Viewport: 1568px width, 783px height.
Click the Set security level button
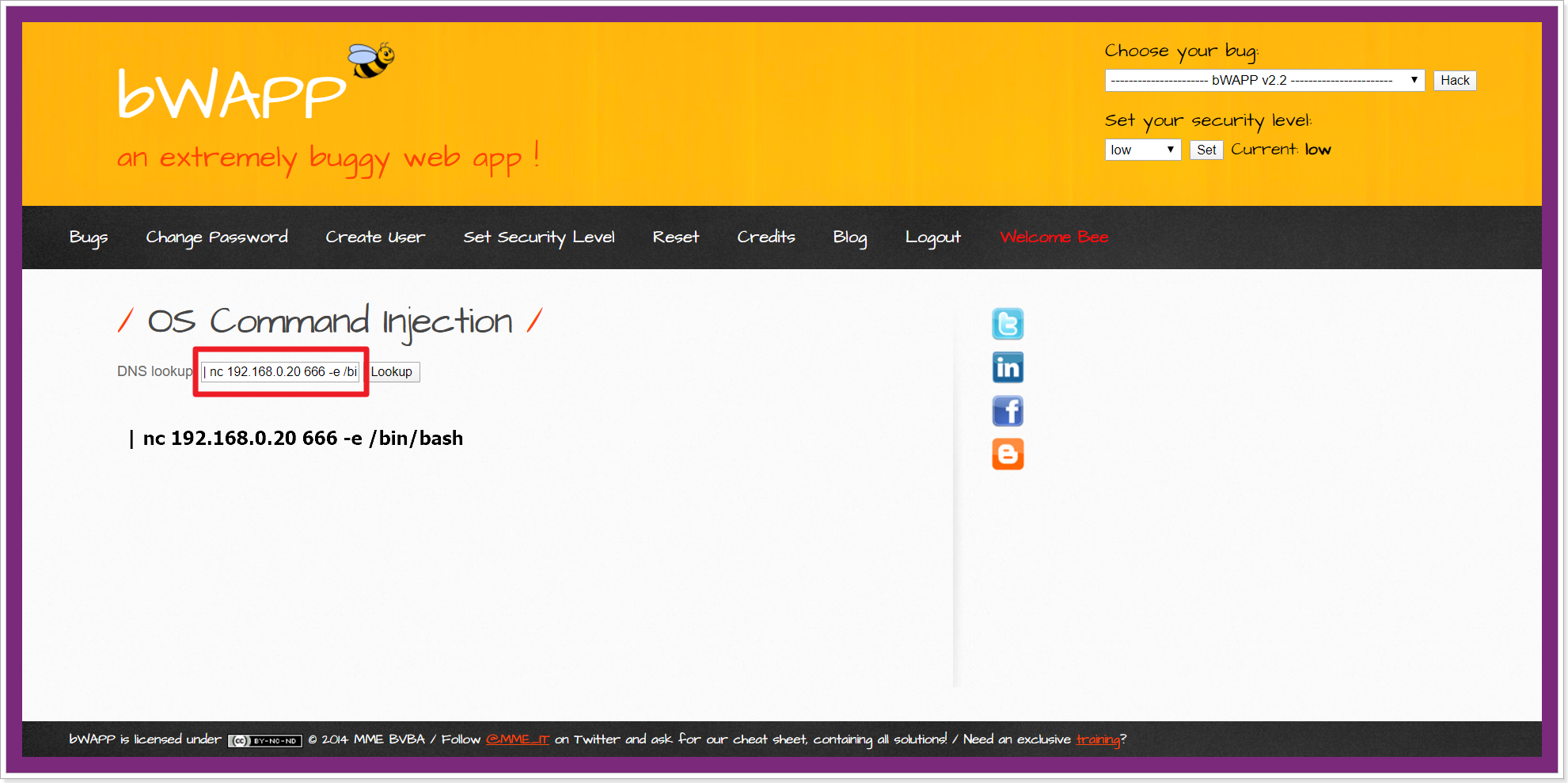point(1205,150)
